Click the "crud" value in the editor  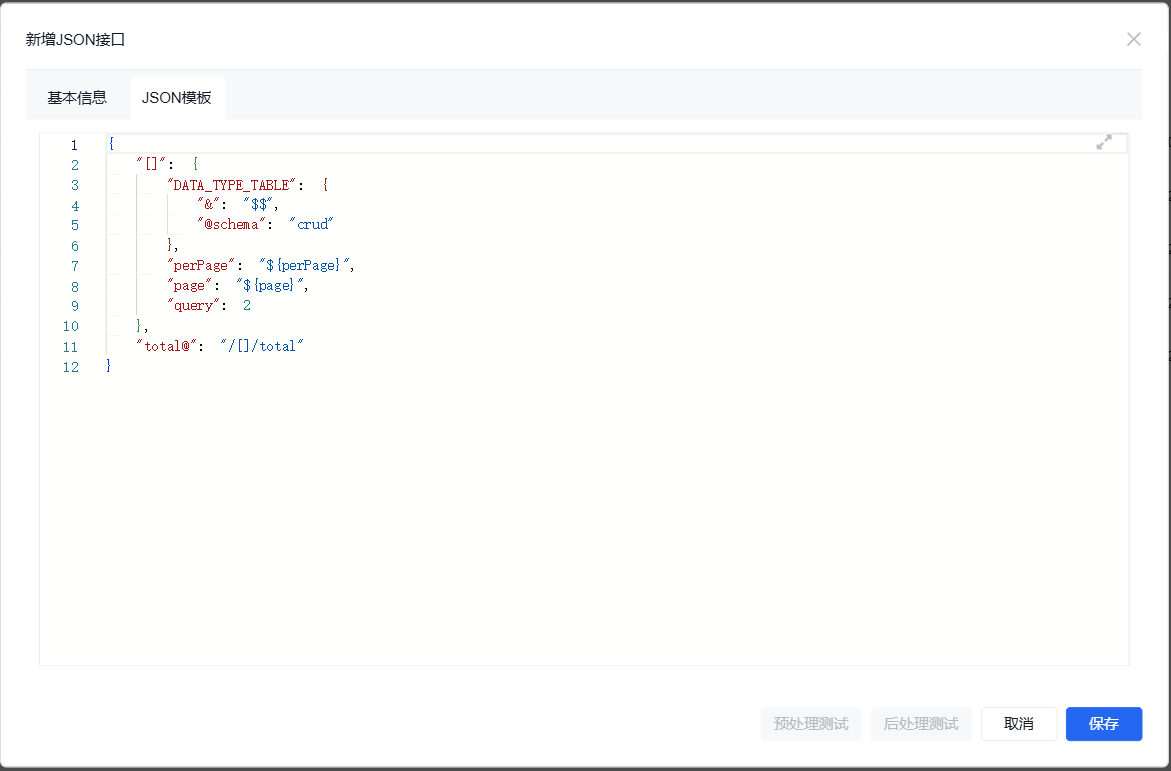(x=311, y=225)
